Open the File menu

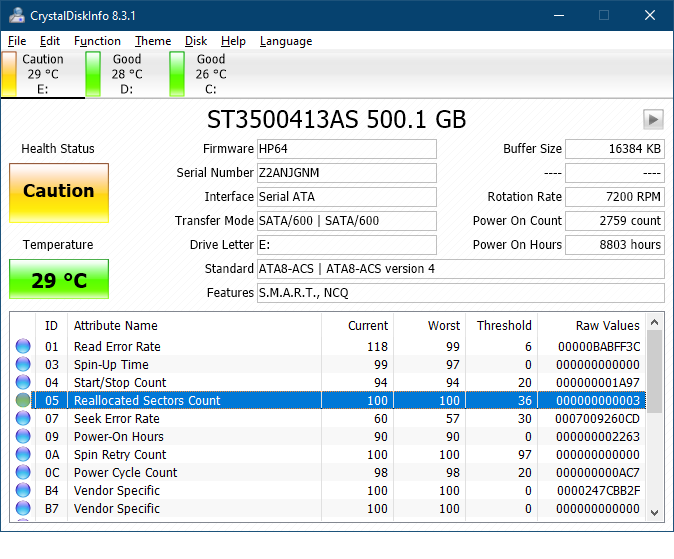click(x=17, y=41)
